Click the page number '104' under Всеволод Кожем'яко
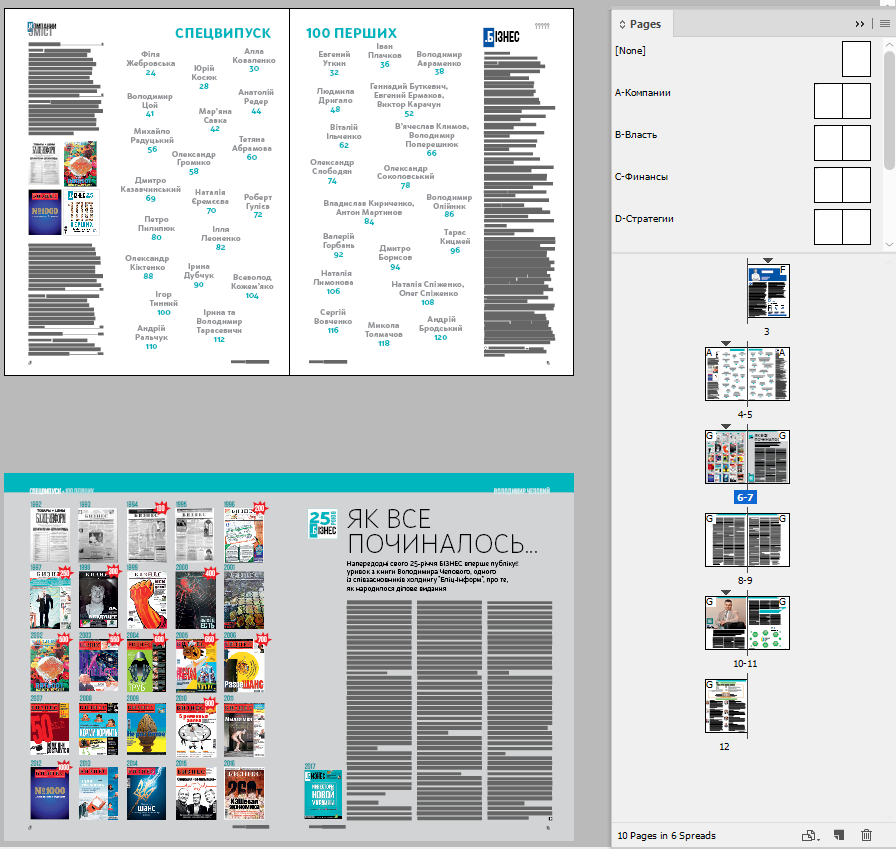This screenshot has width=896, height=849. (252, 296)
